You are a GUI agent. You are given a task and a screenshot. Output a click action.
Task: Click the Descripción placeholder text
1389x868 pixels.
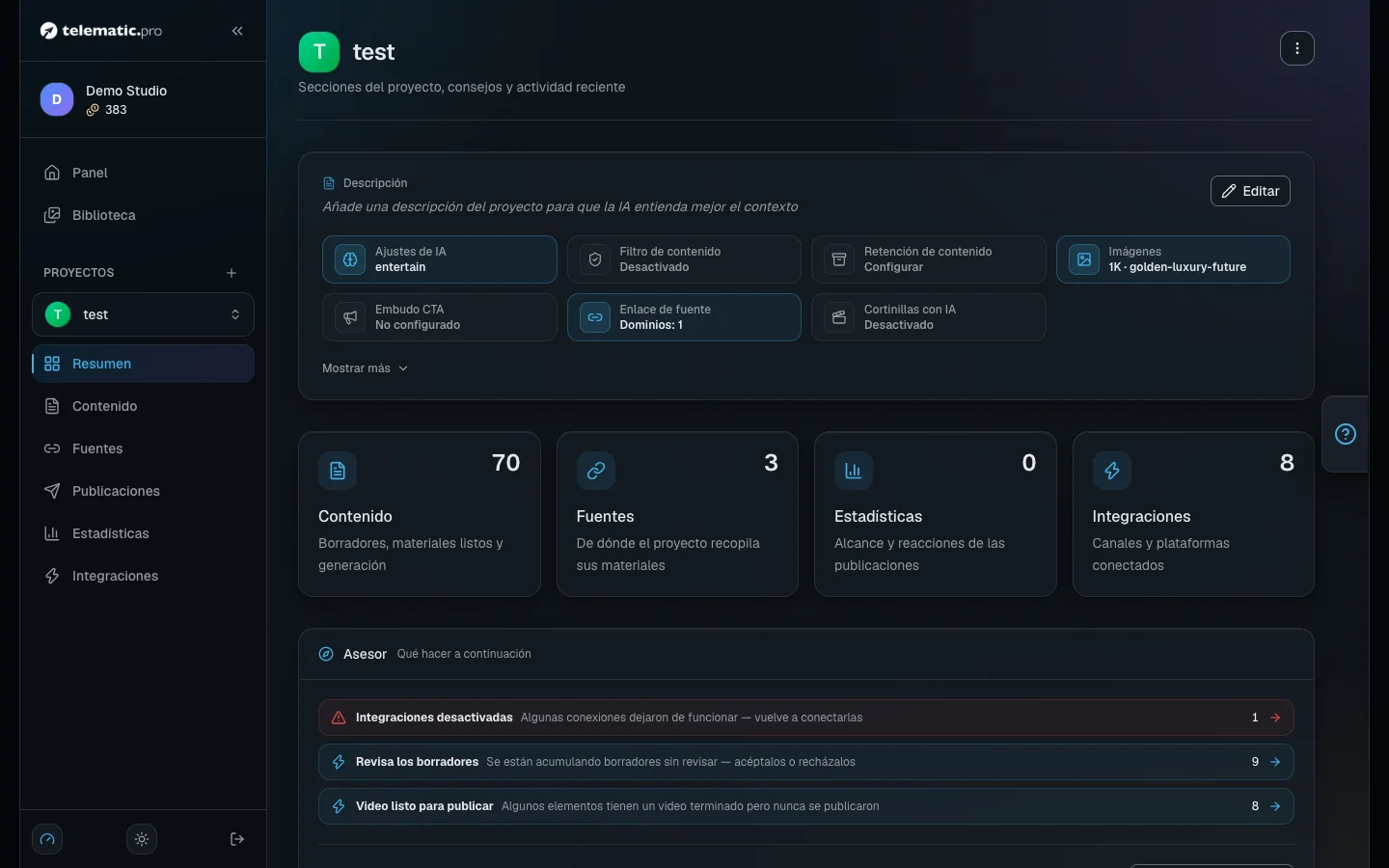(x=560, y=206)
